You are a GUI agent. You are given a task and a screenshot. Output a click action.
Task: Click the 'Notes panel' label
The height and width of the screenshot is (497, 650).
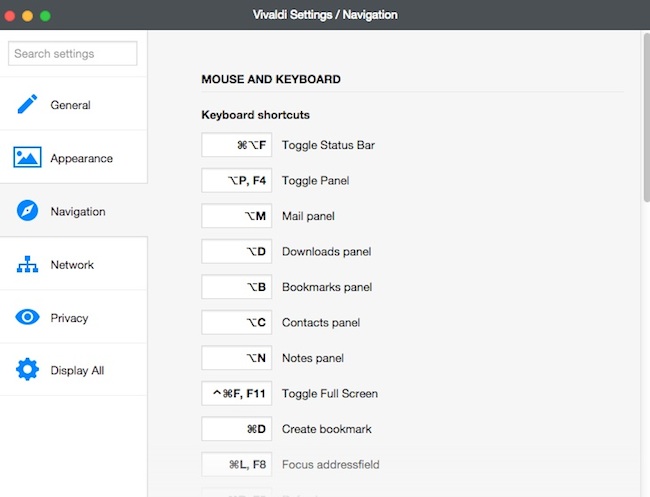313,358
